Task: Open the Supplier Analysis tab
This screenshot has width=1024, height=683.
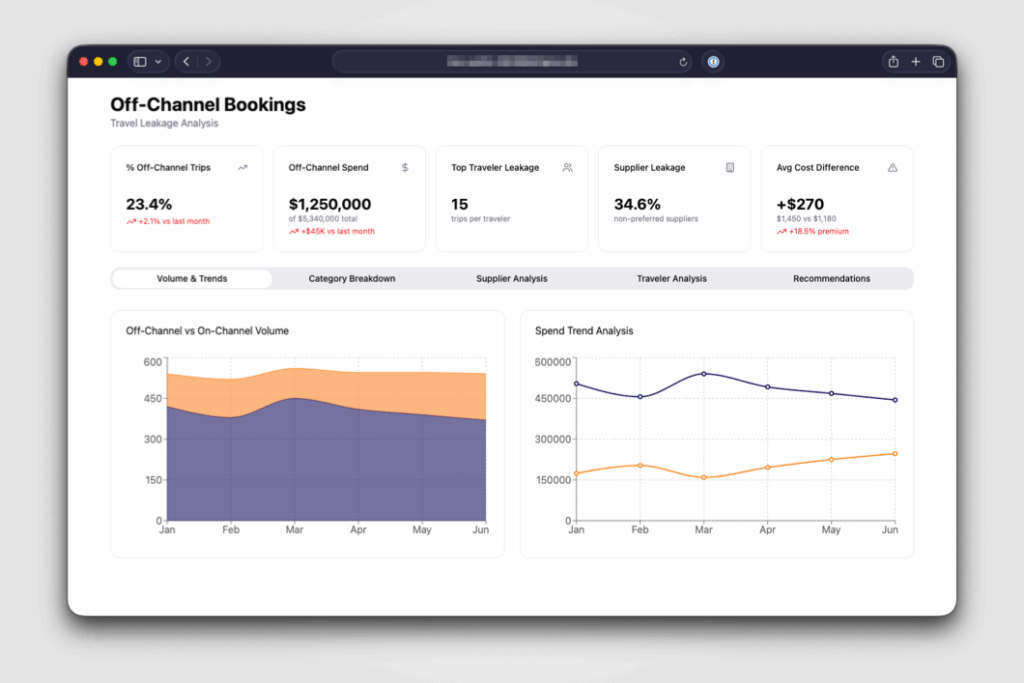Action: (x=512, y=279)
